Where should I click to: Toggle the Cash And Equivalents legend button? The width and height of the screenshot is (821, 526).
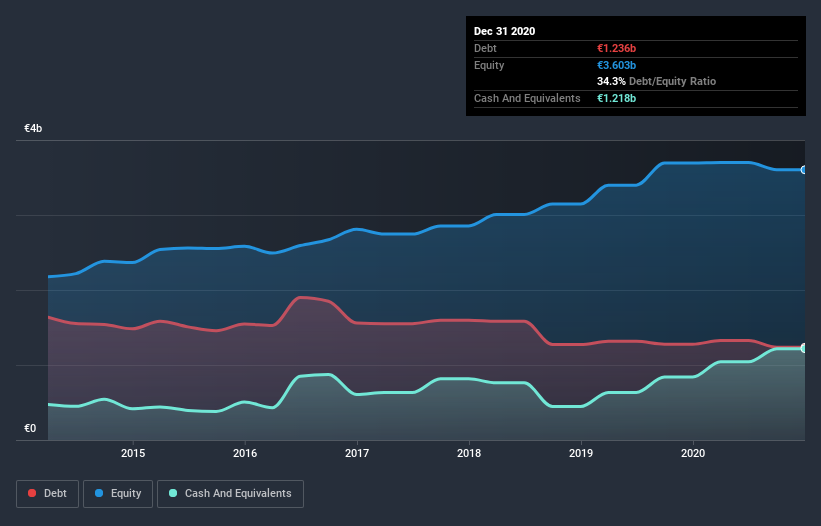coord(230,494)
